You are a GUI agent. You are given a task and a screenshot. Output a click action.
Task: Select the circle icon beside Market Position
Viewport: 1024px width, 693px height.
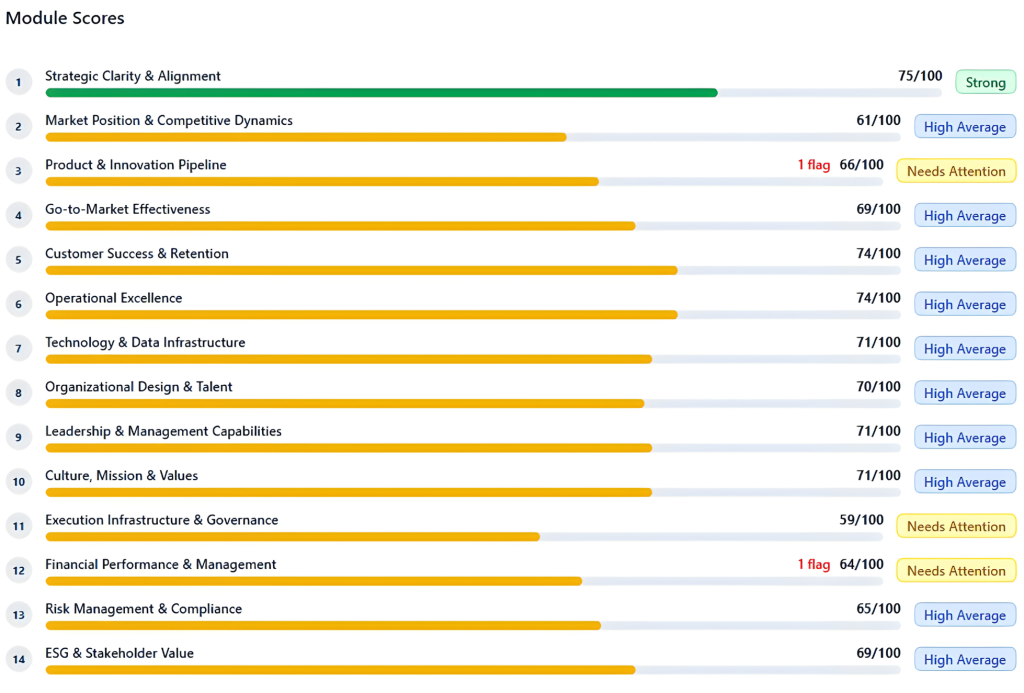[19, 126]
